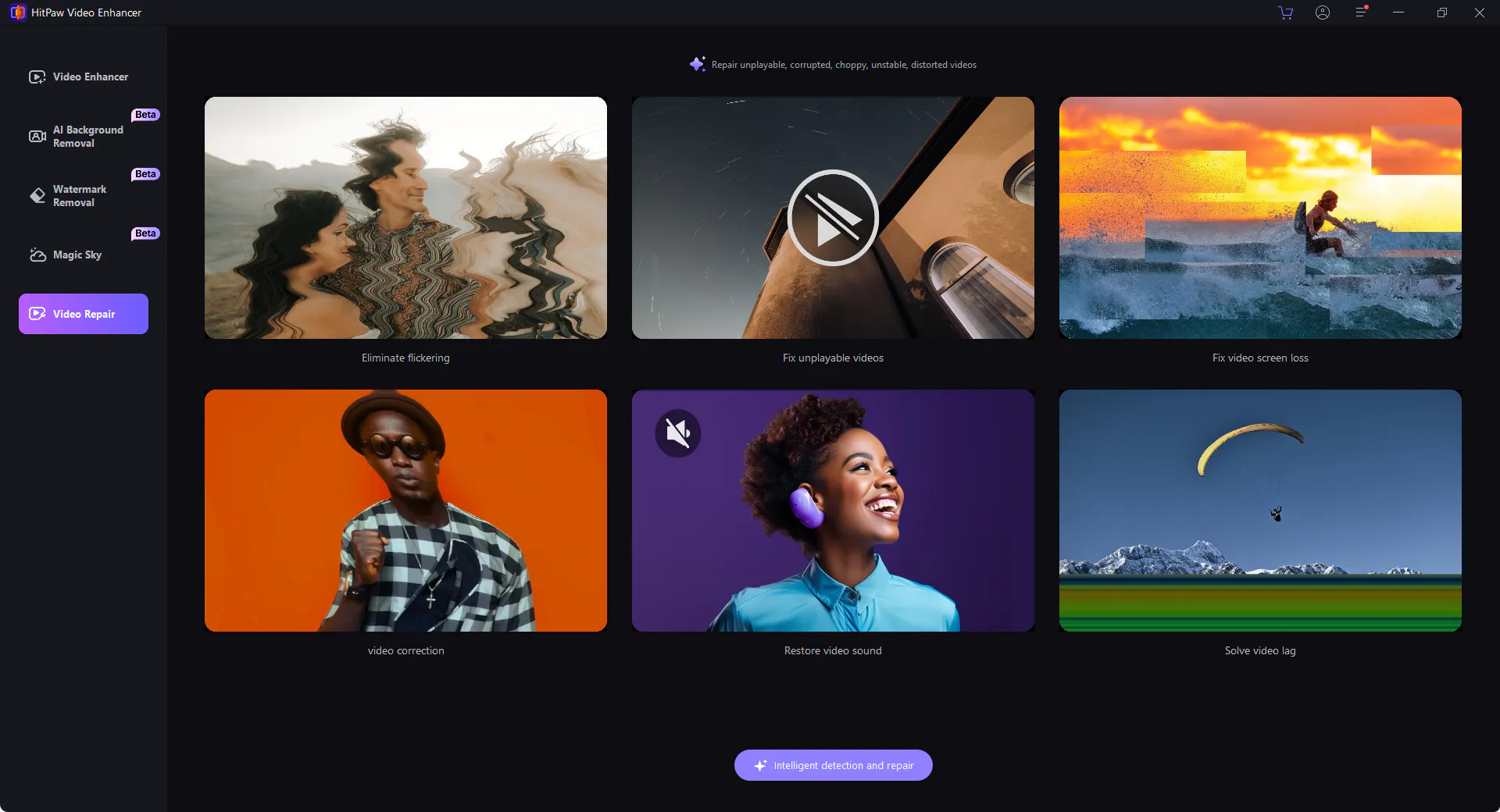Click the Restore video sound label
The height and width of the screenshot is (812, 1500).
pos(833,650)
